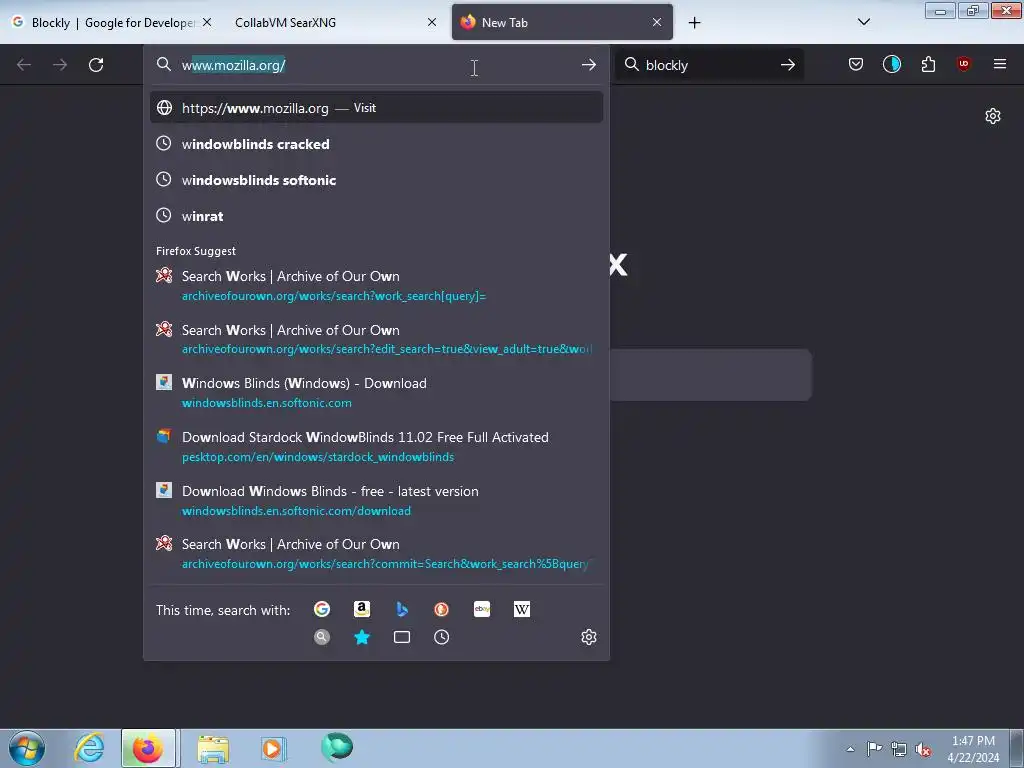Click the muted volume tray icon
Screen dimensions: 1024x768
923,750
